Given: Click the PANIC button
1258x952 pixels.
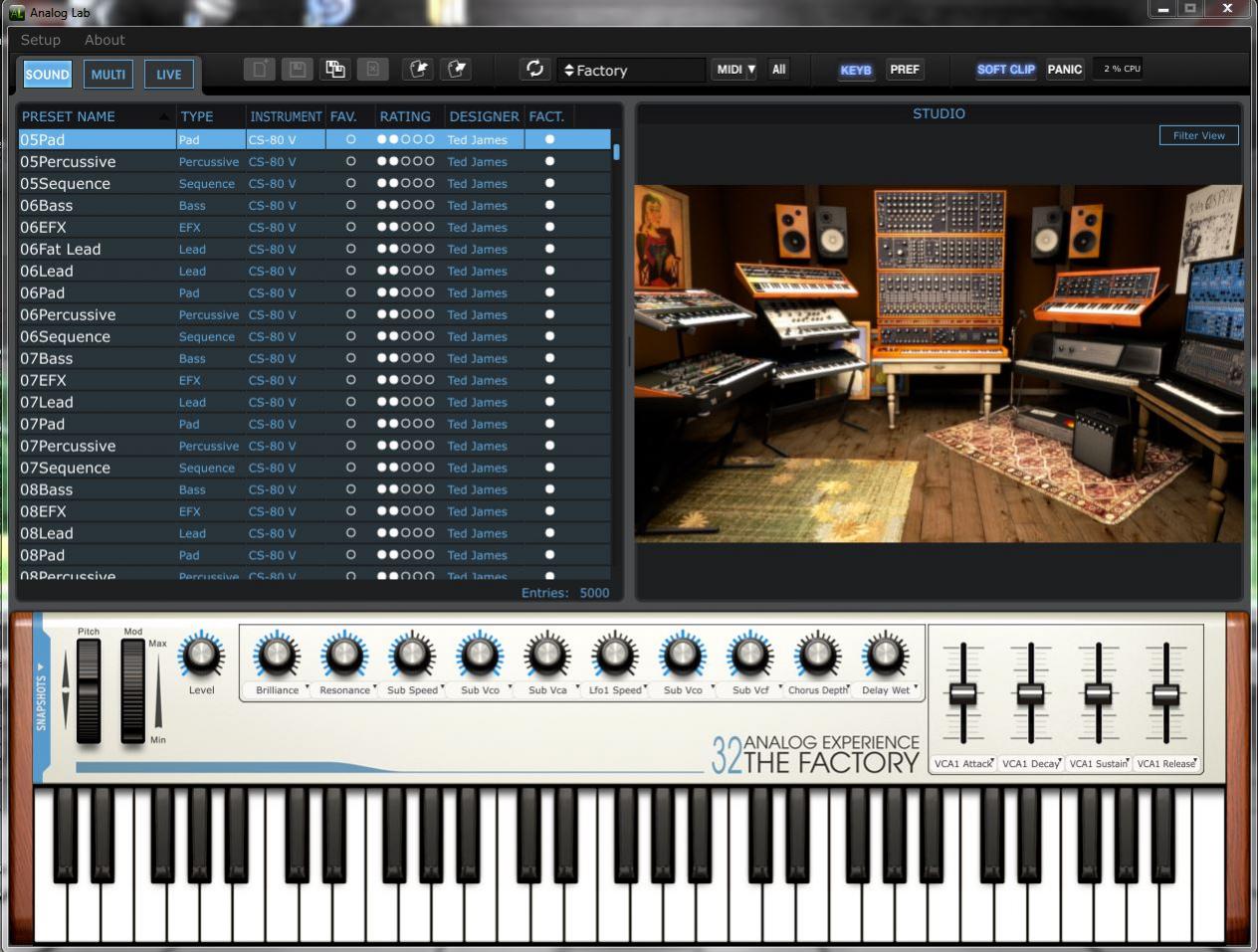Looking at the screenshot, I should point(1064,70).
